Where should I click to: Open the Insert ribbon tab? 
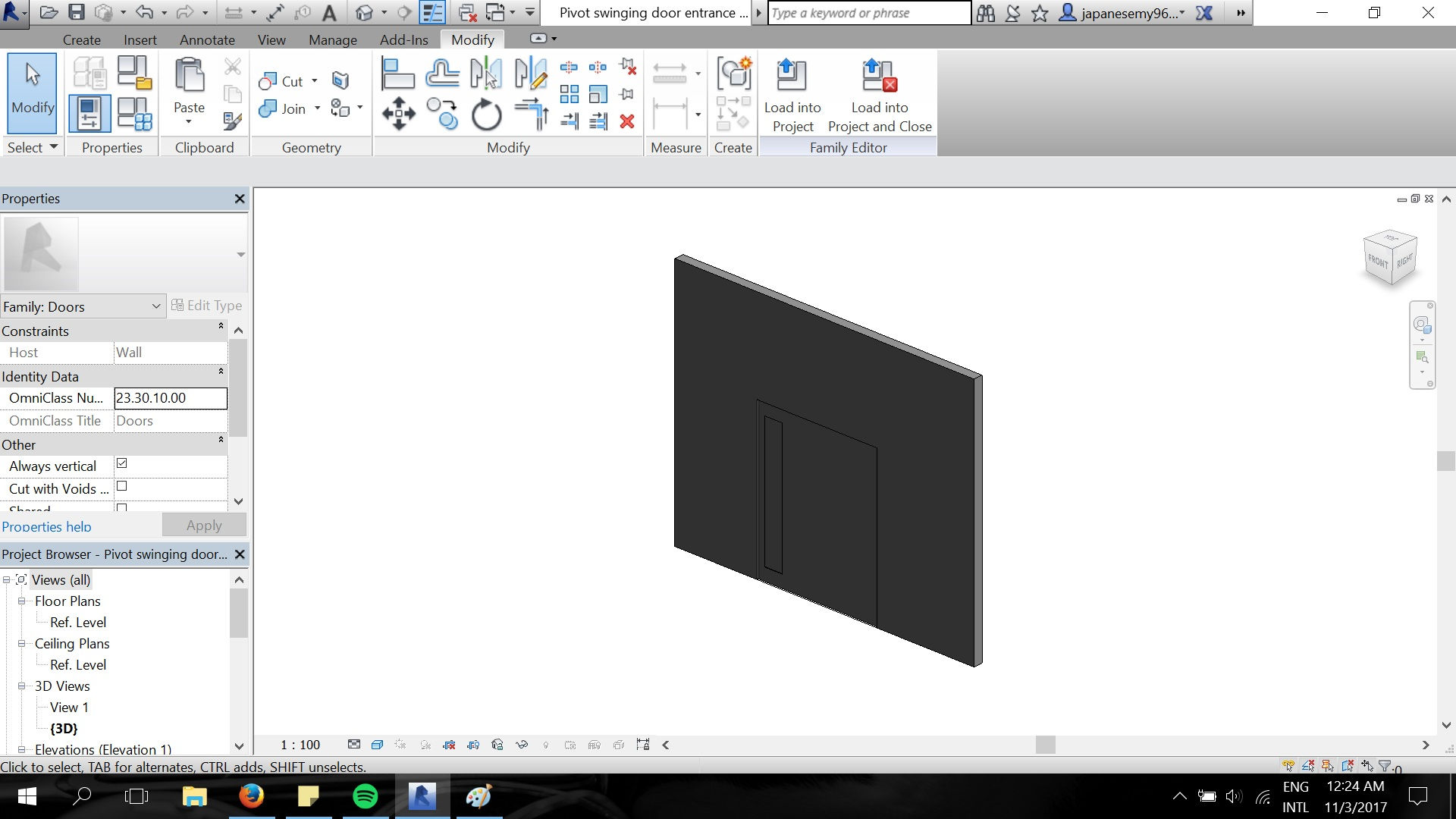(140, 39)
